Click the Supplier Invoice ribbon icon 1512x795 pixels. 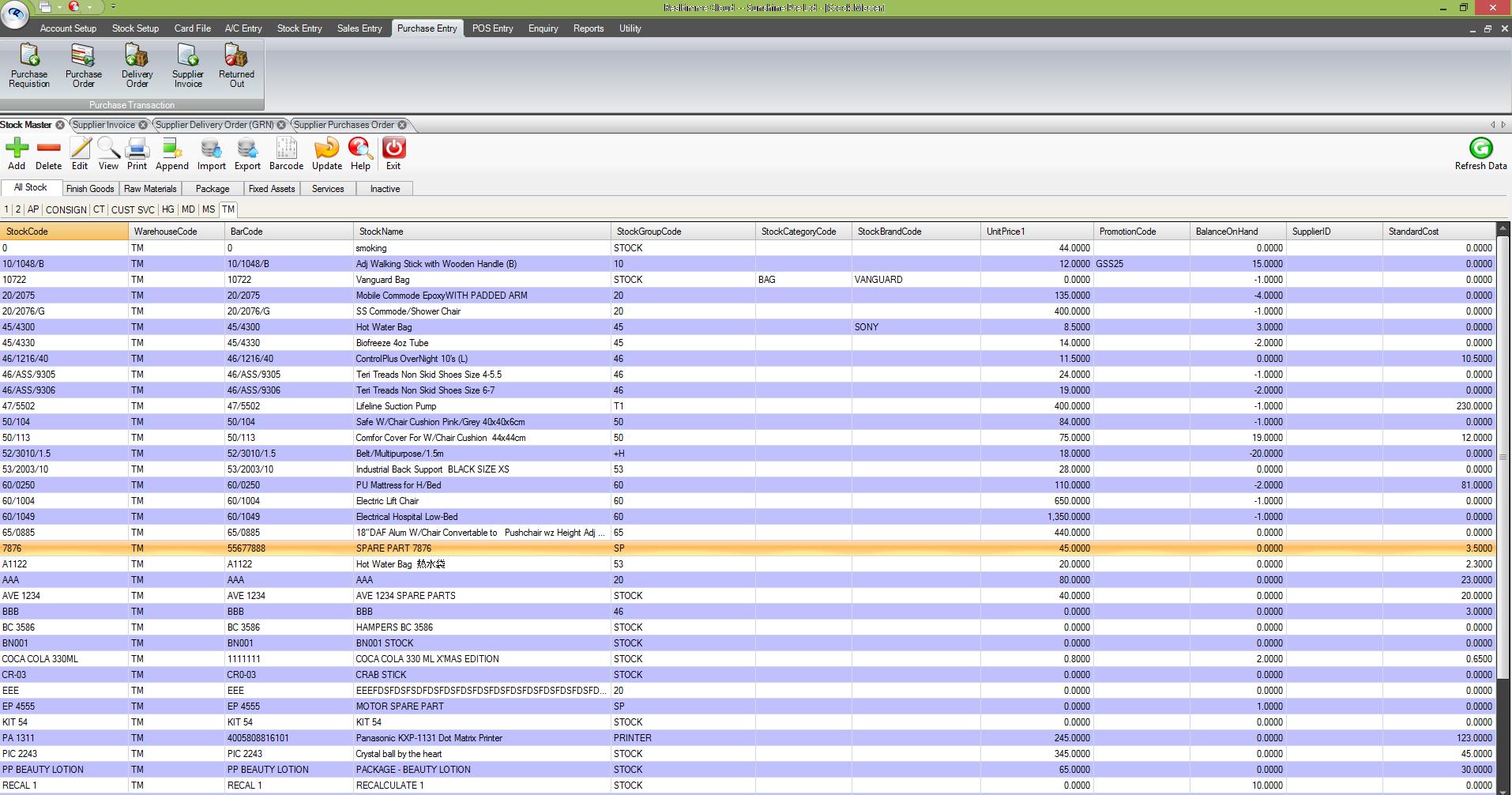click(187, 65)
